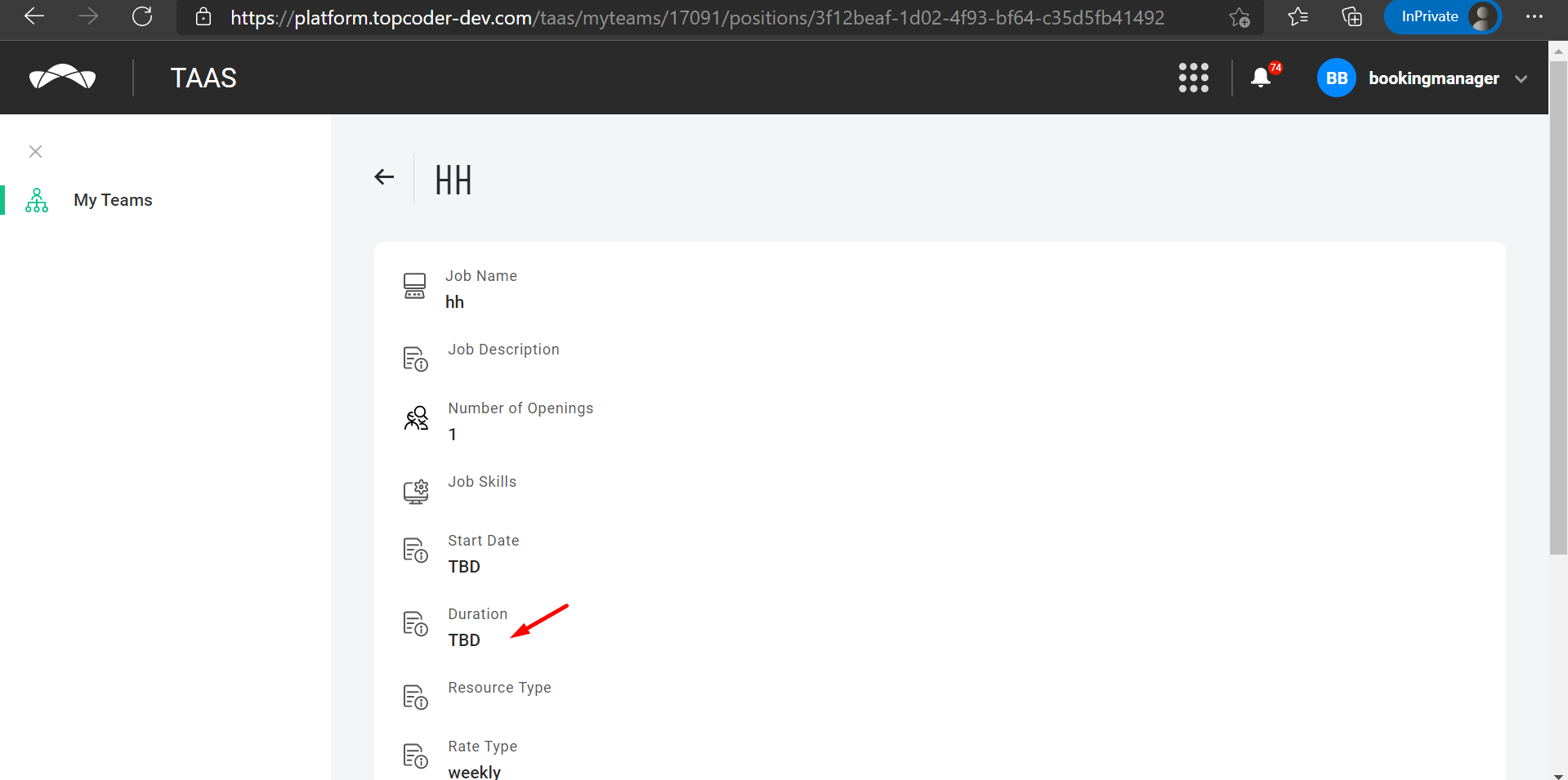Image resolution: width=1568 pixels, height=780 pixels.
Task: Open notifications bell with 74 badge
Action: tap(1264, 77)
